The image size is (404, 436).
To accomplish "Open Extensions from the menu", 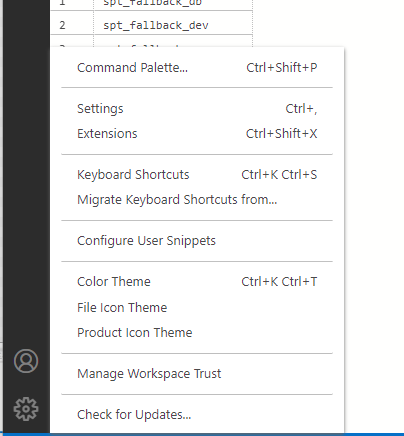I will point(197,134).
